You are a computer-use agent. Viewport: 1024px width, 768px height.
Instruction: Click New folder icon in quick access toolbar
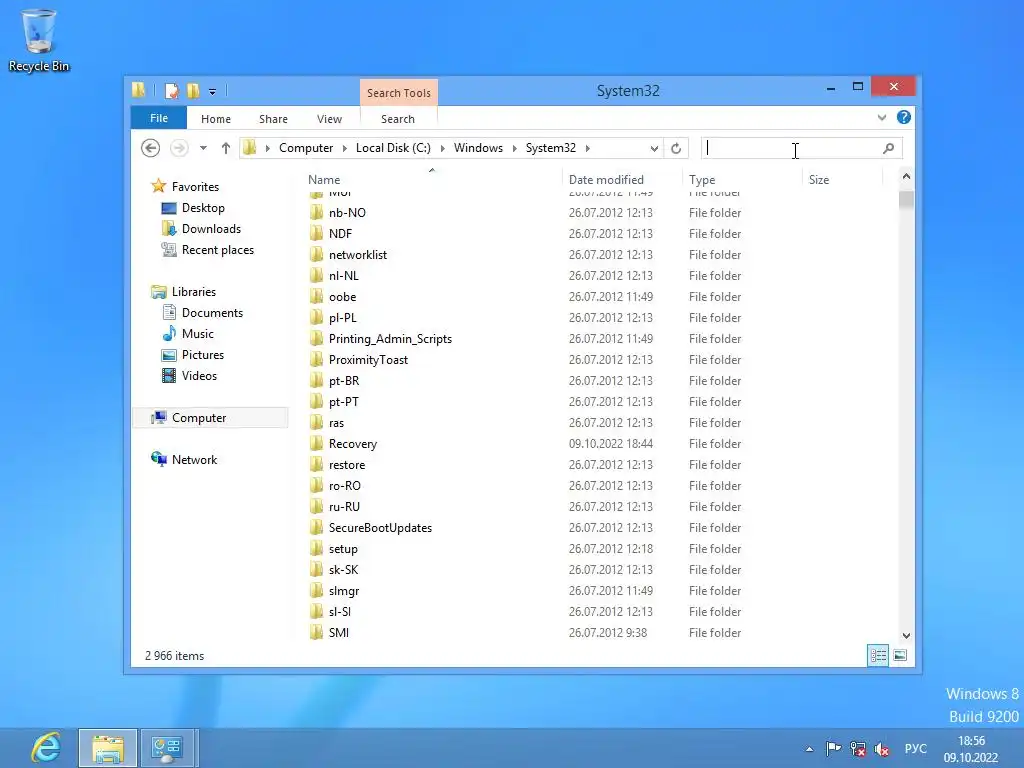coord(193,91)
